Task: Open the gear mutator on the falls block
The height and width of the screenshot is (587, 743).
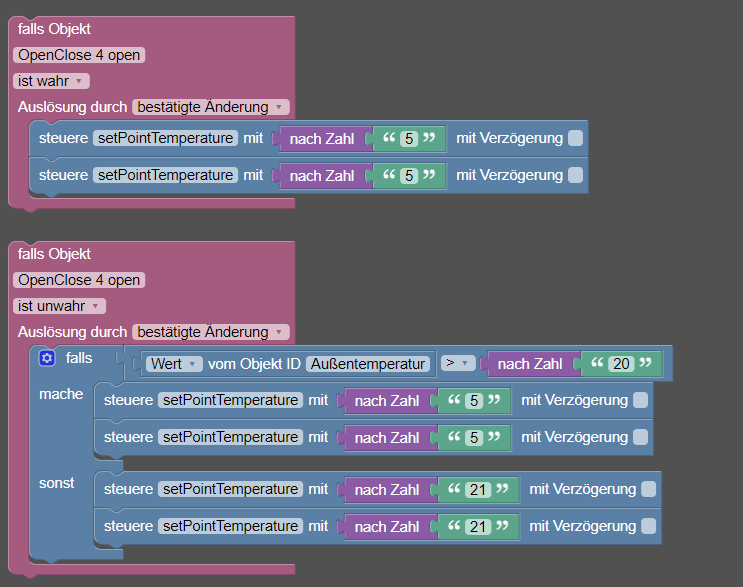Action: (x=47, y=358)
